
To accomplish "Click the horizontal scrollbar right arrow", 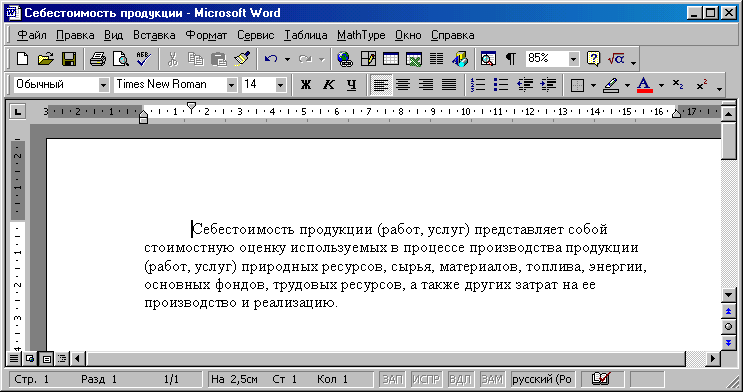I will point(713,359).
